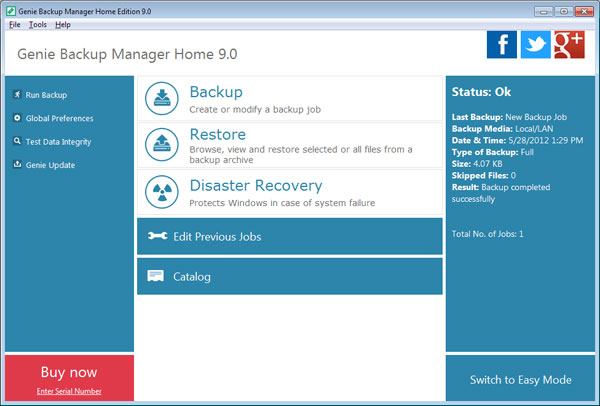Click the Disaster Recovery radiation icon
The height and width of the screenshot is (406, 600).
162,191
